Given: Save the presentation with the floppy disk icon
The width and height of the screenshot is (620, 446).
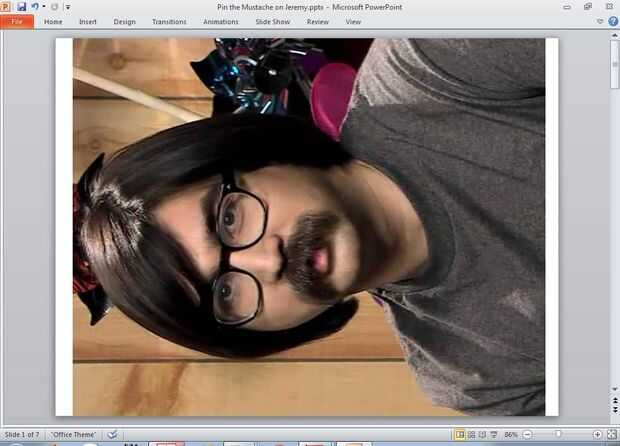Looking at the screenshot, I should click(21, 6).
